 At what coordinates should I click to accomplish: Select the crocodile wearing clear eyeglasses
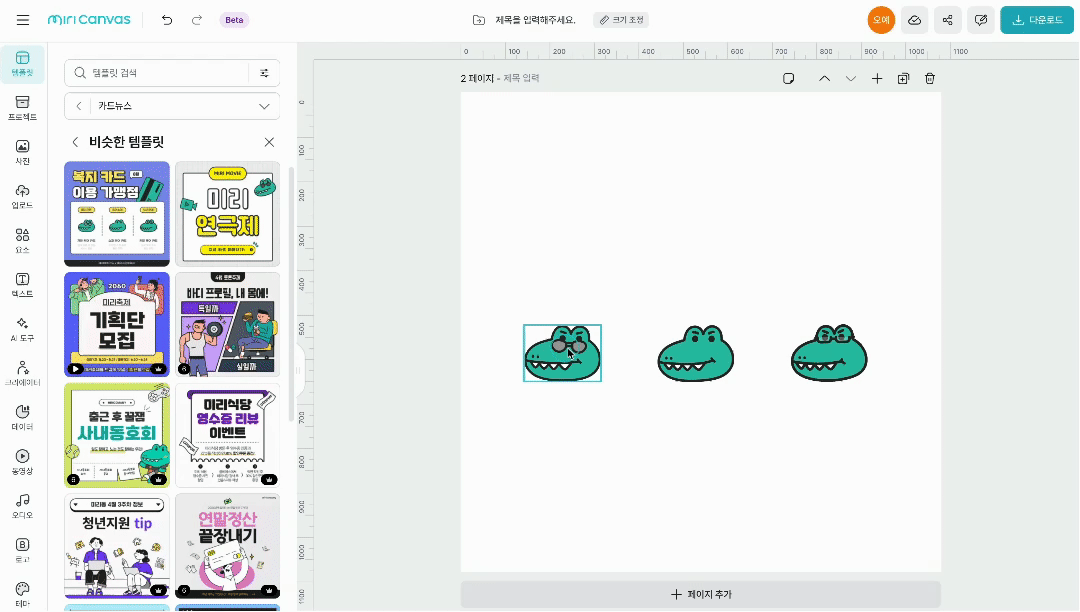click(829, 353)
